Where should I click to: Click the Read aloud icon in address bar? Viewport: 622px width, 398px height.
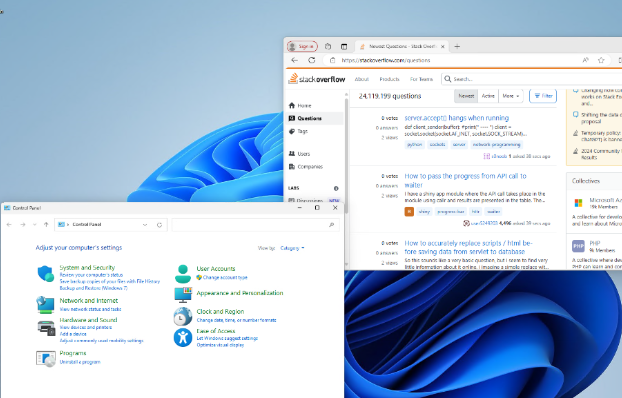click(x=586, y=60)
